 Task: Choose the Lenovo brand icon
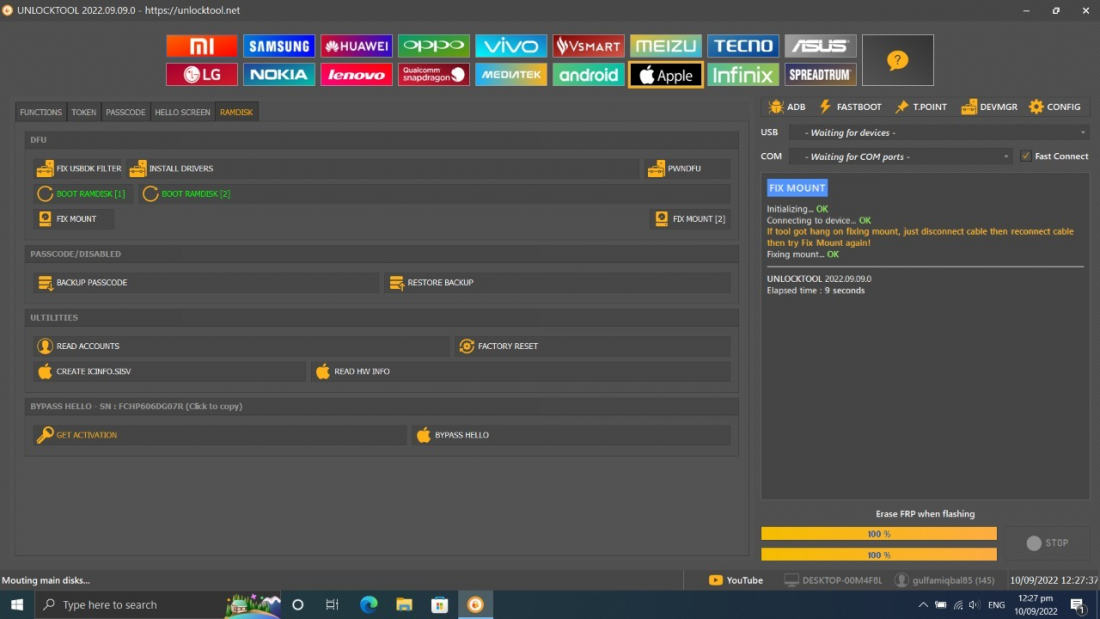tap(356, 74)
